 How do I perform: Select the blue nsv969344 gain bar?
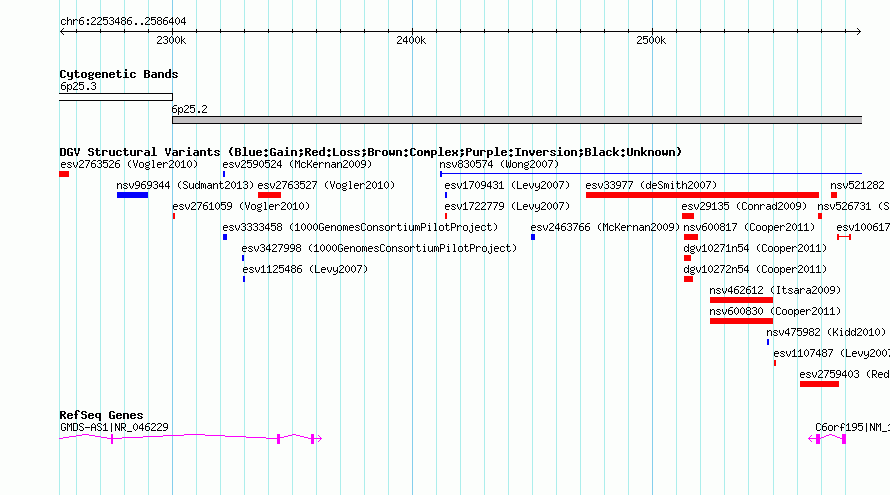132,195
